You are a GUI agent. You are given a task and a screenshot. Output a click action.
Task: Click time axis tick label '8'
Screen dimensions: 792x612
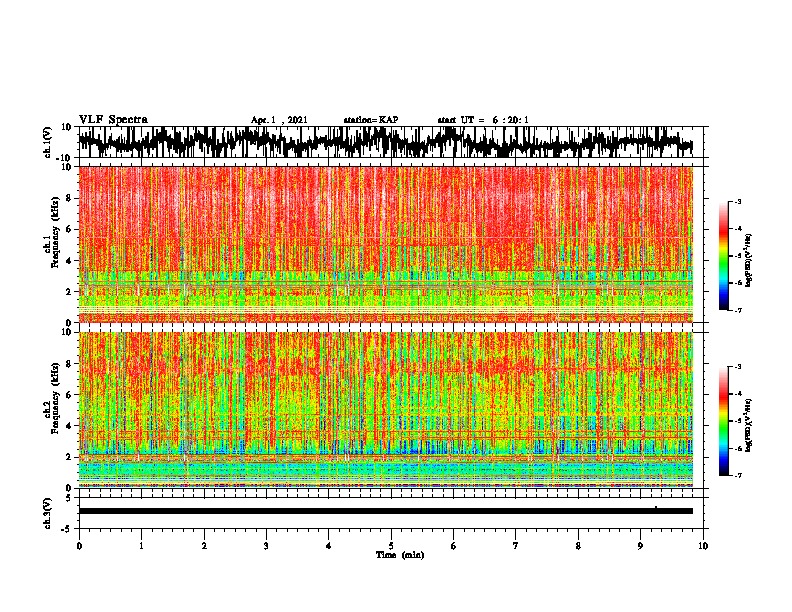578,546
